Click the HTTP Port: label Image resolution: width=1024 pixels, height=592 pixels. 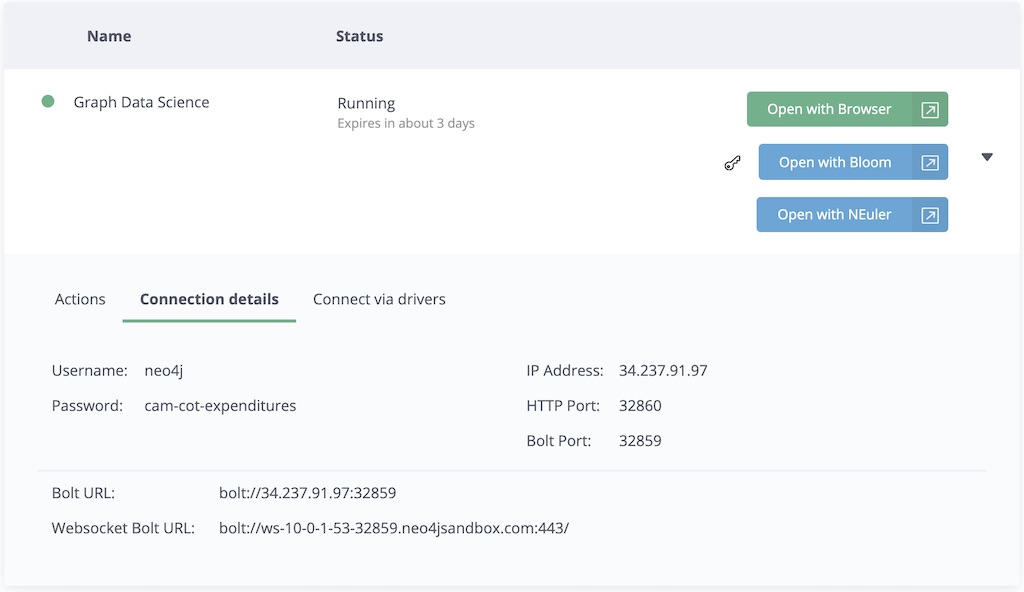click(563, 406)
